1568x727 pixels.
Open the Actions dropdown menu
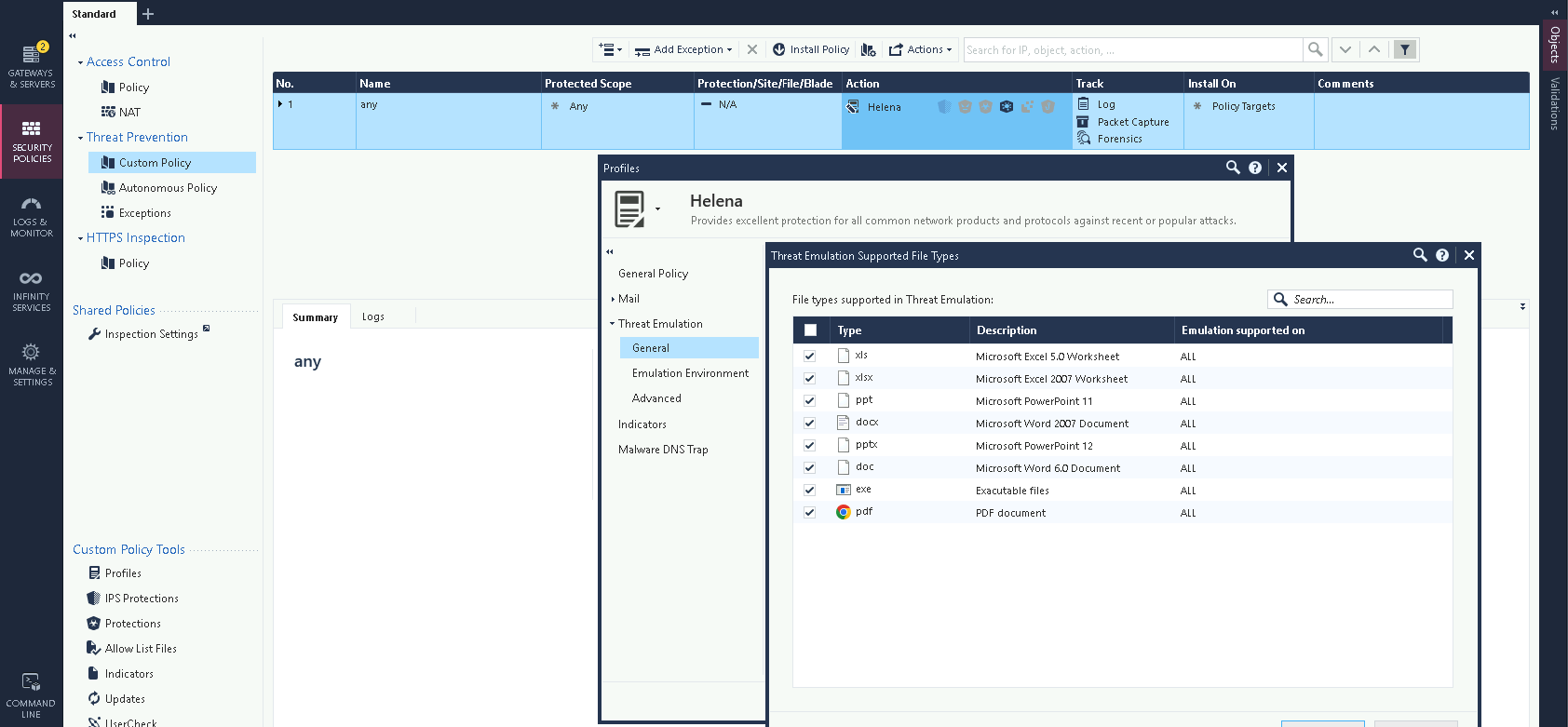pos(921,49)
